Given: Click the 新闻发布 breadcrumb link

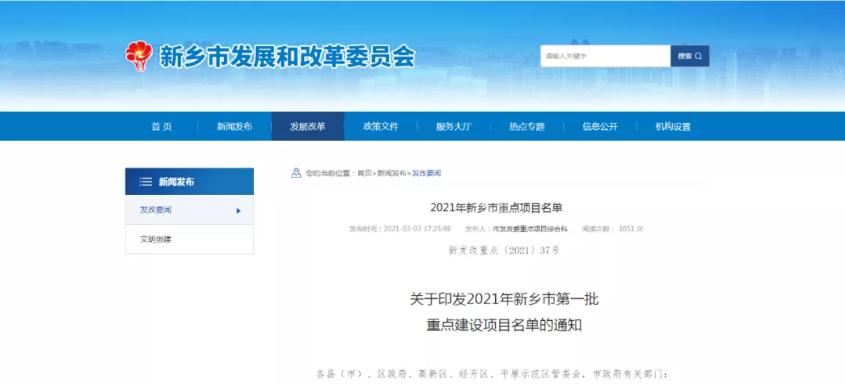Looking at the screenshot, I should point(392,173).
